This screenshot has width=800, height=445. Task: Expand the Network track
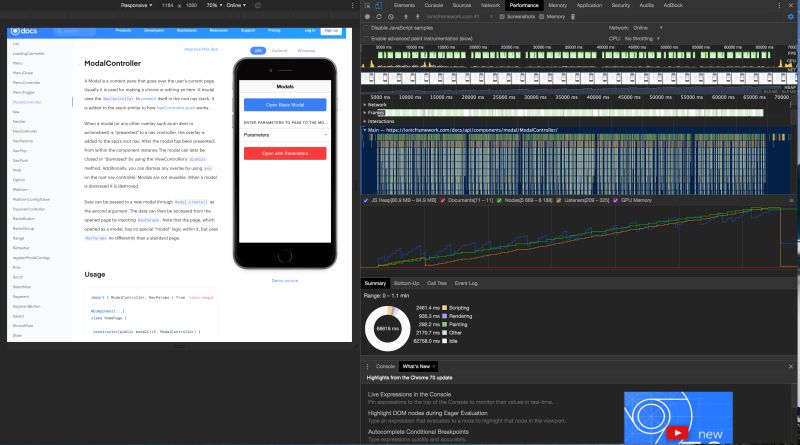364,105
